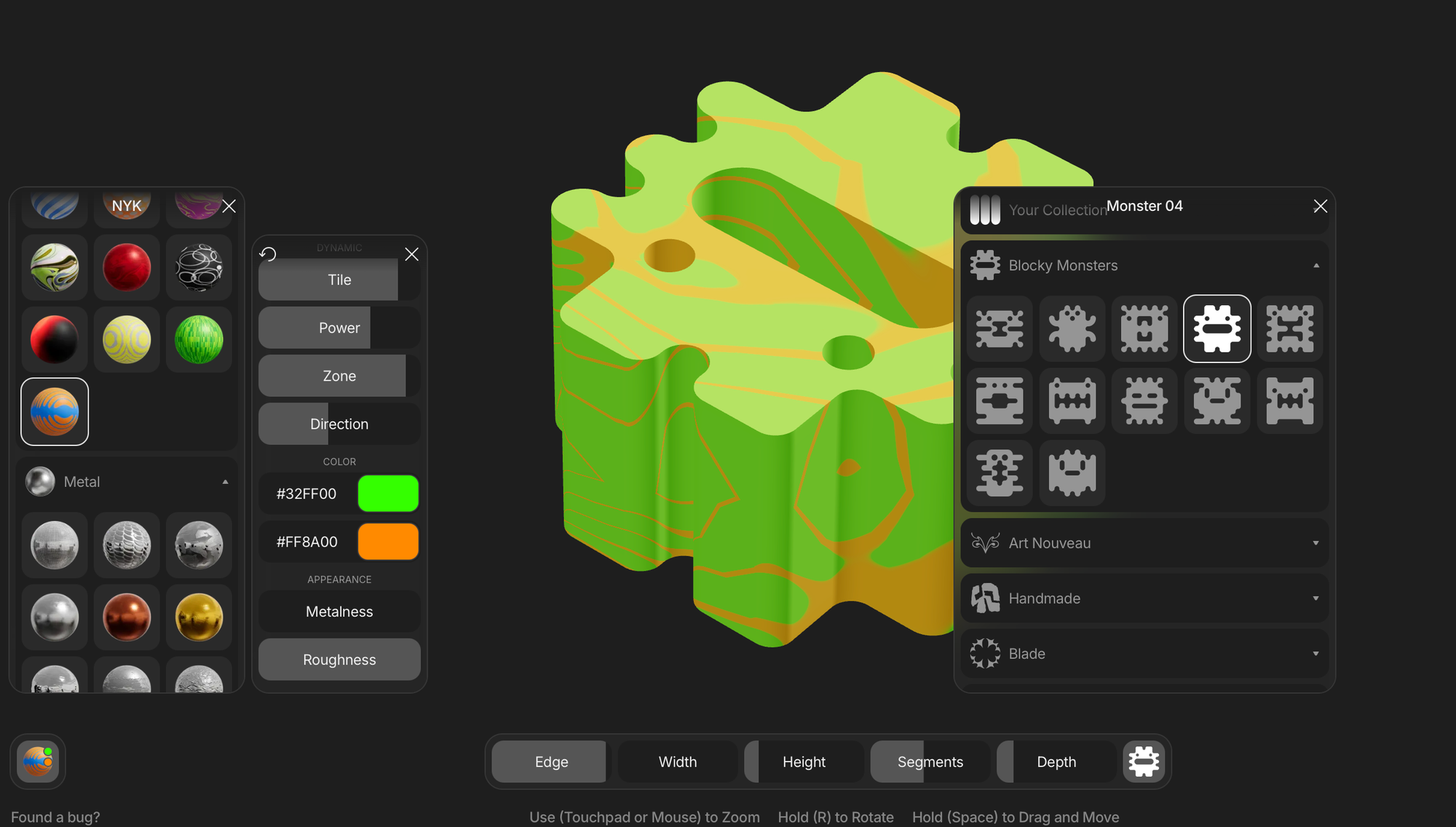Screen dimensions: 1456x827
Task: Pick the last monster shape in bottom row
Action: 1072,473
